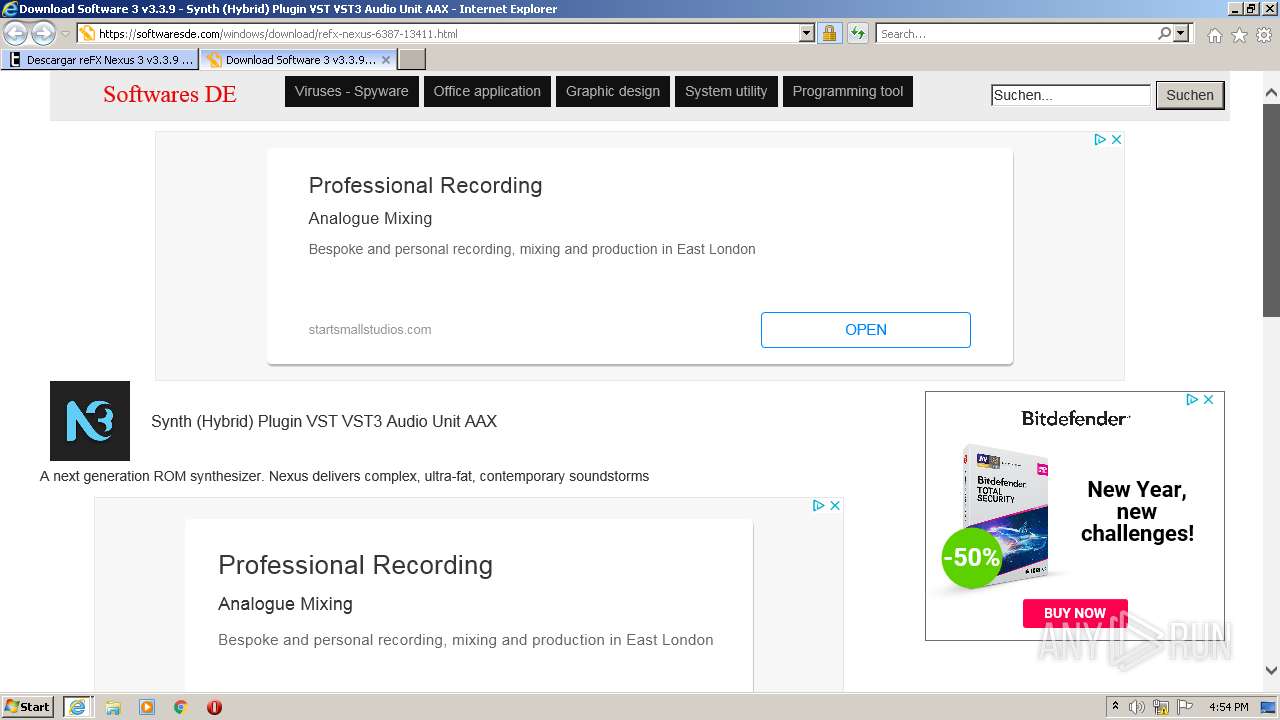The height and width of the screenshot is (720, 1280).
Task: Click the search magnifier icon in toolbar
Action: (1164, 33)
